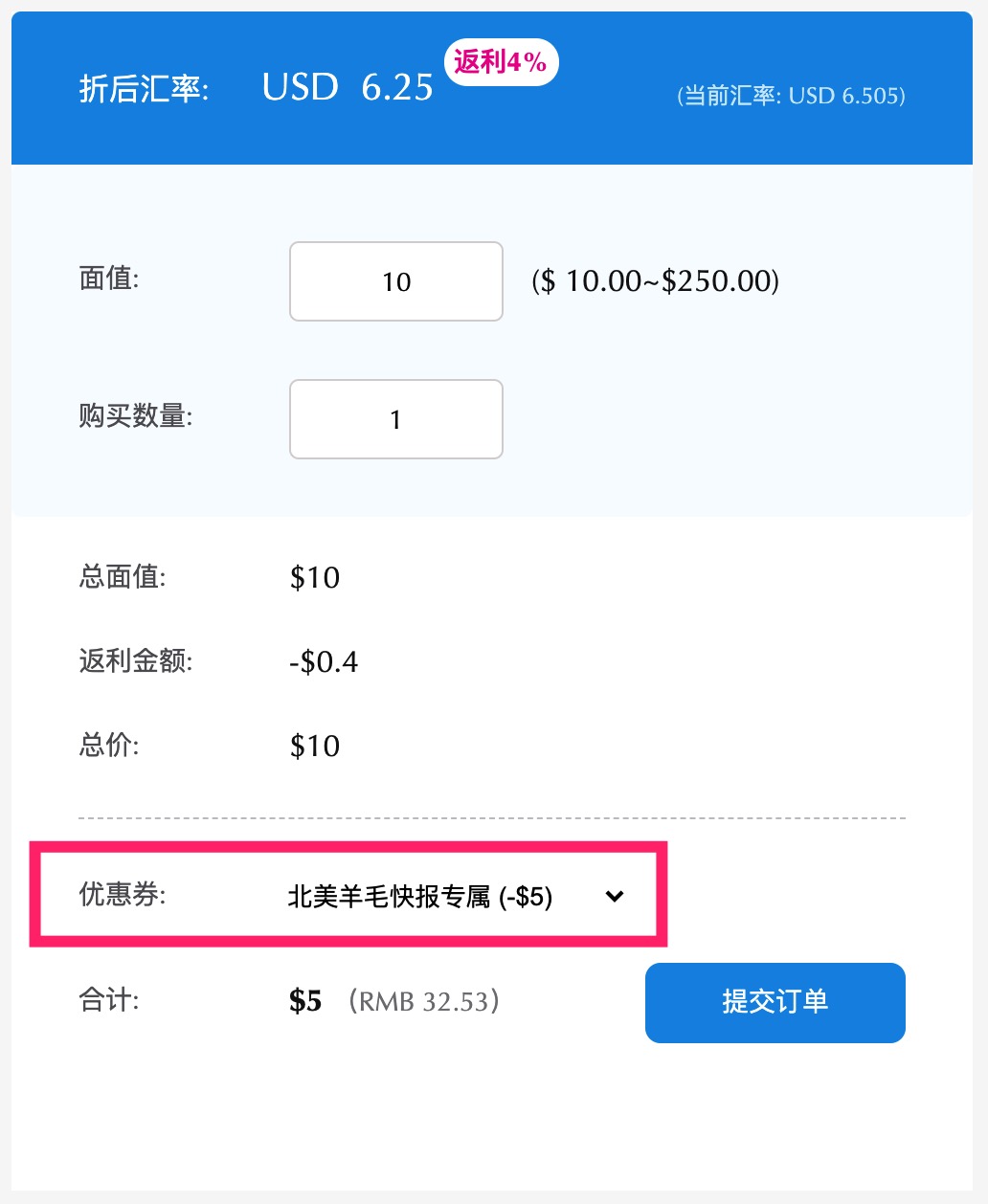Image resolution: width=988 pixels, height=1204 pixels.
Task: Click the pink 返利4% rebate badge
Action: pyautogui.click(x=502, y=61)
